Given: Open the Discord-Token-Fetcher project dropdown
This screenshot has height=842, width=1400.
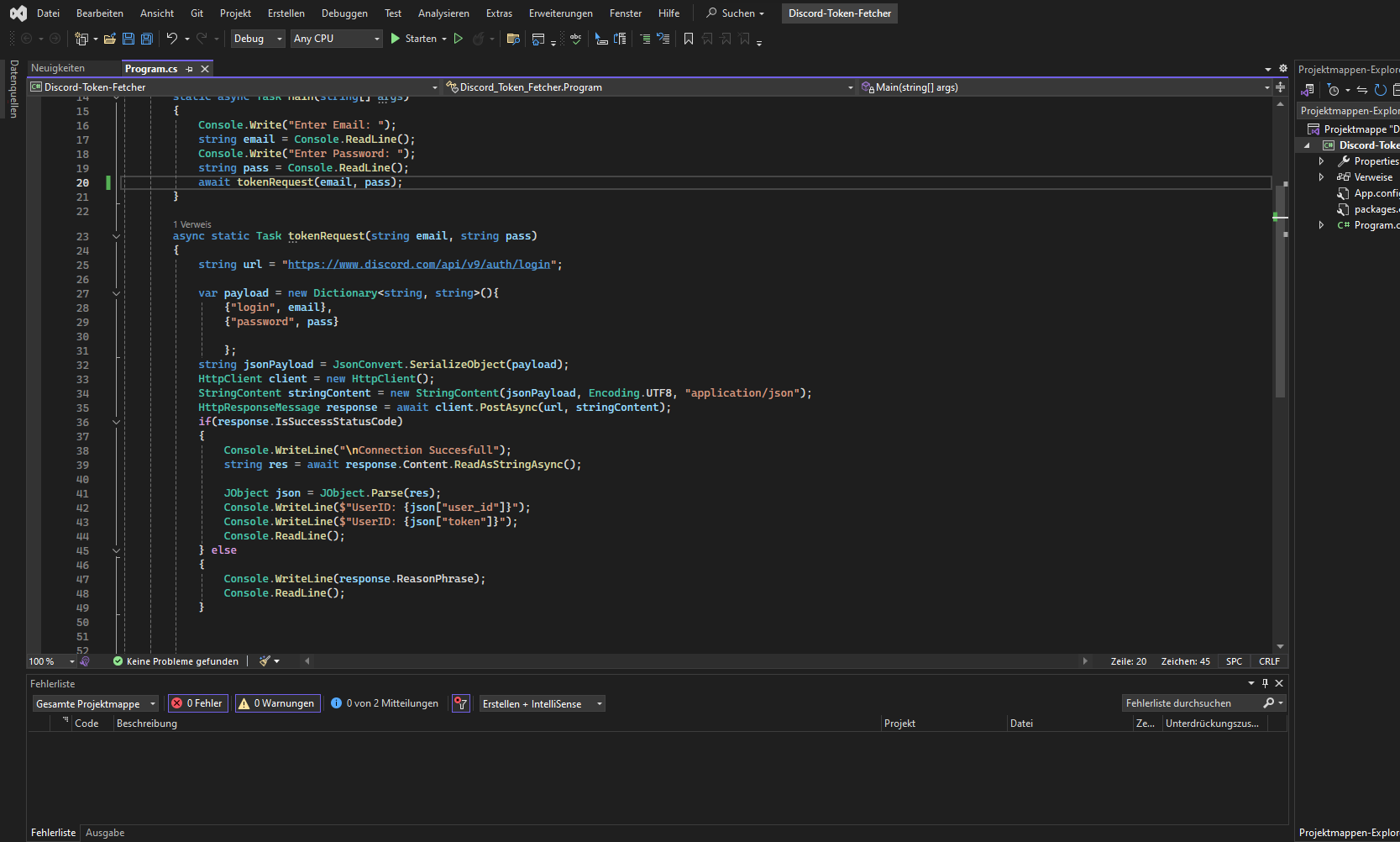Looking at the screenshot, I should pos(233,87).
